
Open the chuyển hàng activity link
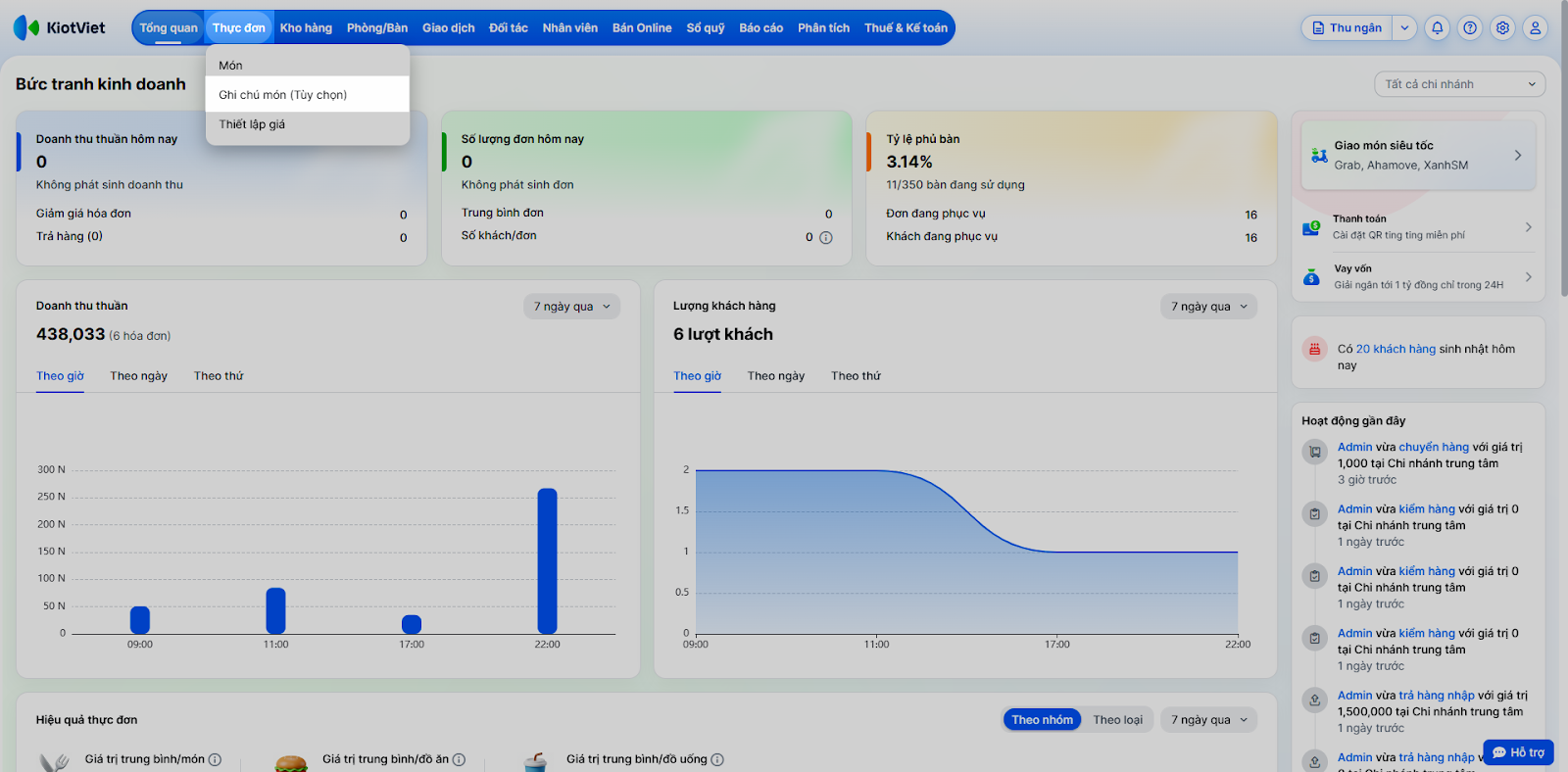(1434, 447)
